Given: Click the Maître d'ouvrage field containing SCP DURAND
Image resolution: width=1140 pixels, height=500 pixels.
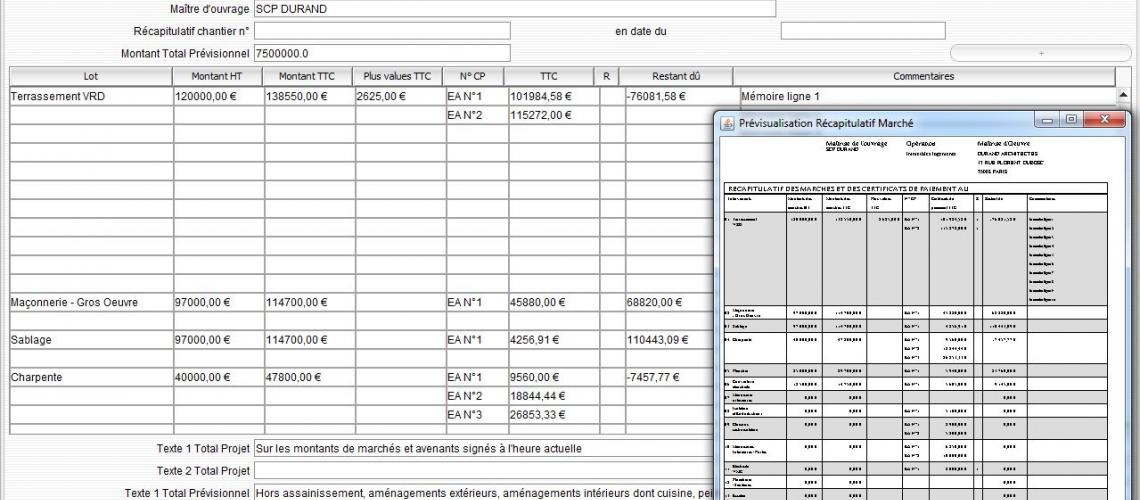Looking at the screenshot, I should (515, 9).
